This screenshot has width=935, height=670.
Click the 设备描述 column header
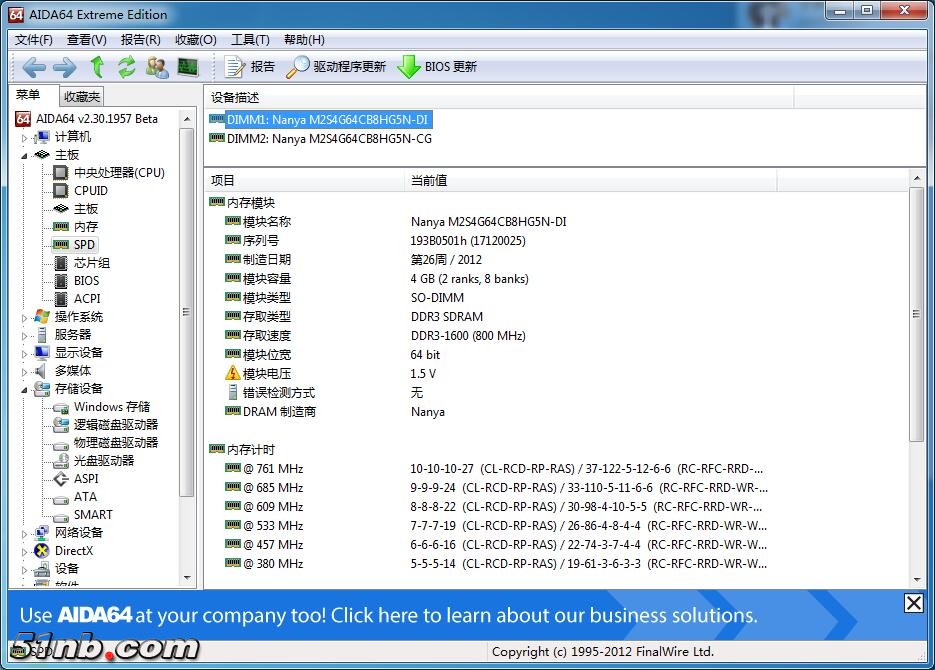(x=499, y=97)
